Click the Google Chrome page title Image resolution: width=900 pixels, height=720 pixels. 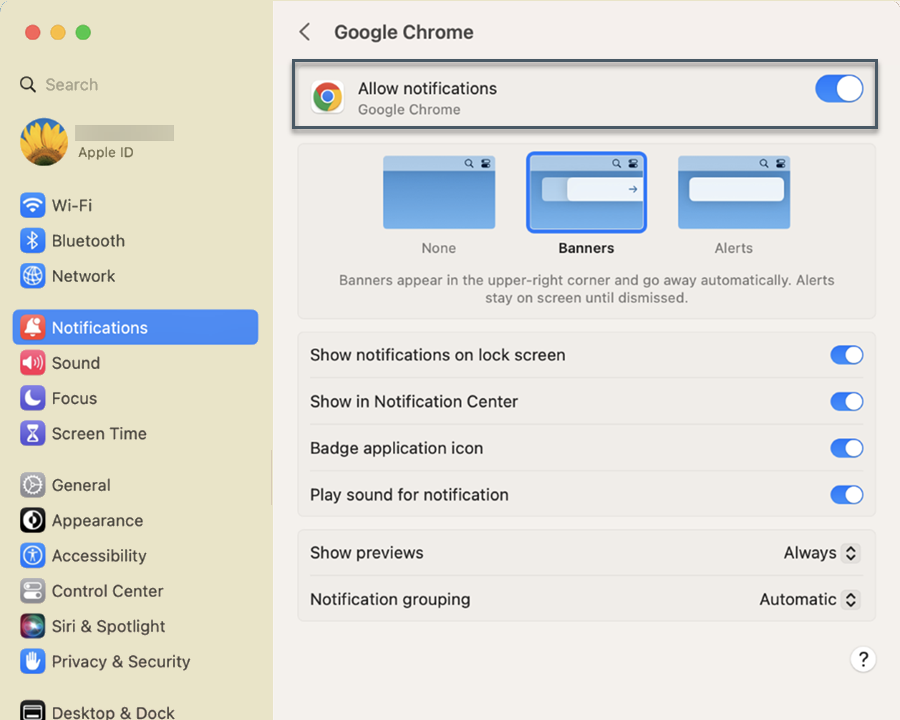click(x=404, y=32)
